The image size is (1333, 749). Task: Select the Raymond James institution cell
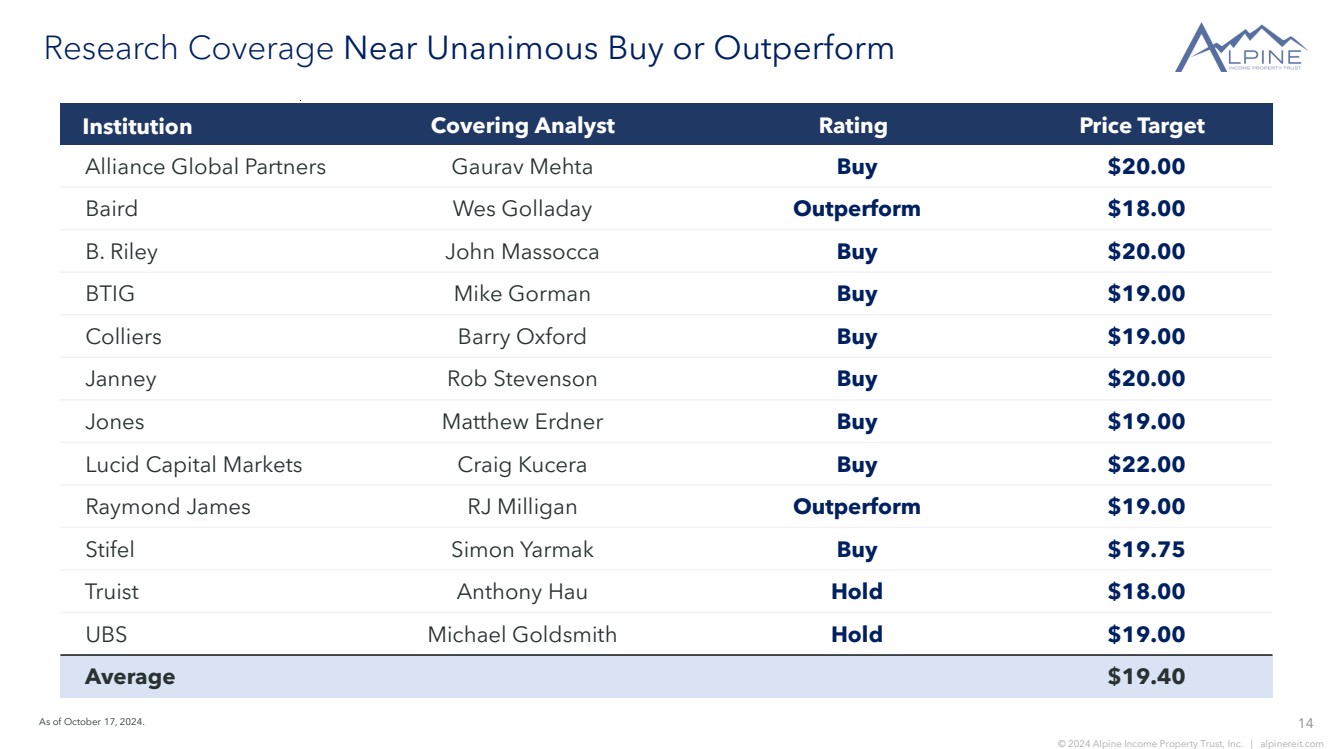click(168, 507)
